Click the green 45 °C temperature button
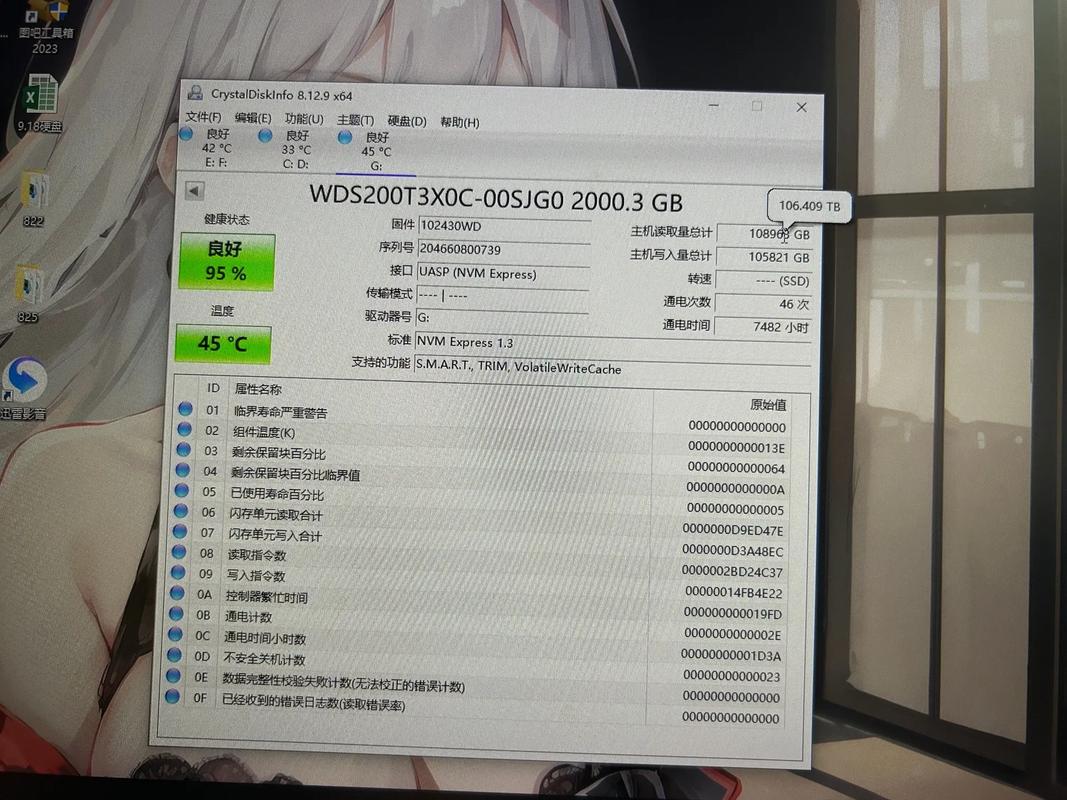 click(x=222, y=343)
